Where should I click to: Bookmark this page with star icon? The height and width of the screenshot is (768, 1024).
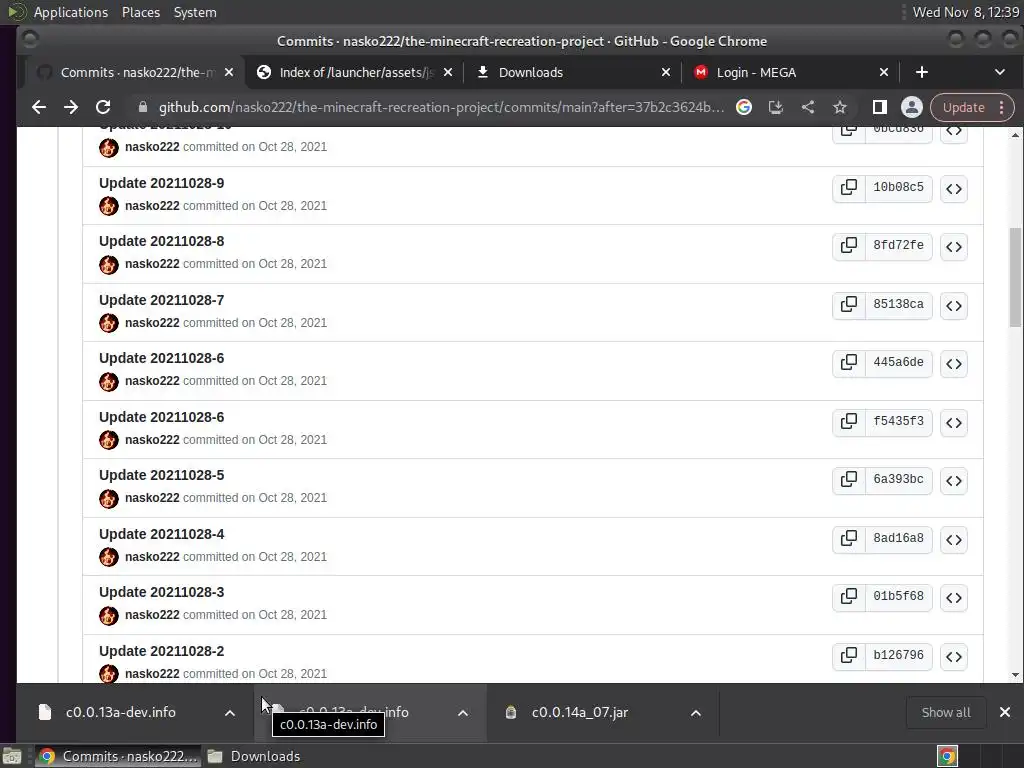pos(840,107)
